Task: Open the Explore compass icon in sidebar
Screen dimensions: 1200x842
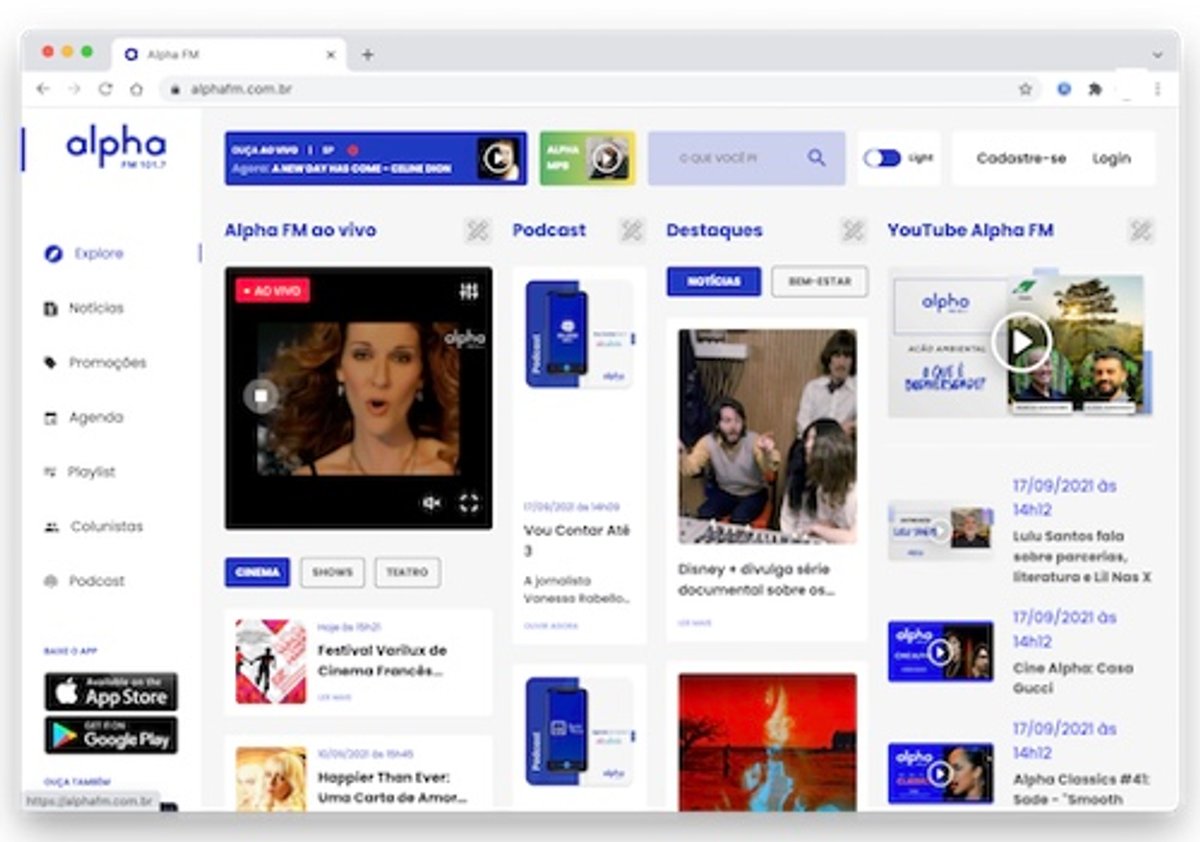Action: coord(53,254)
